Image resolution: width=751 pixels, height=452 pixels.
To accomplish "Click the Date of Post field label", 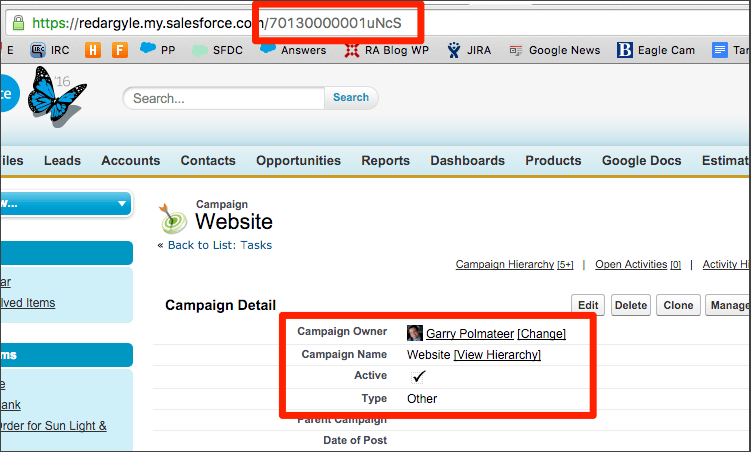I will click(x=355, y=441).
